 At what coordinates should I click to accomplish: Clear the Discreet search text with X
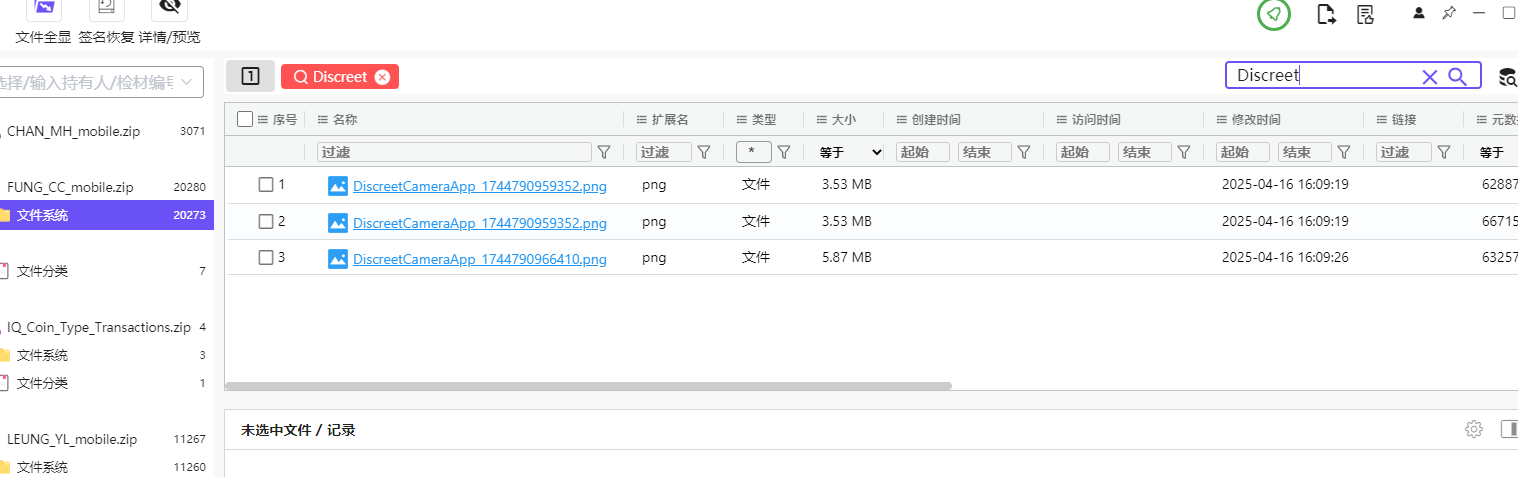[1430, 76]
